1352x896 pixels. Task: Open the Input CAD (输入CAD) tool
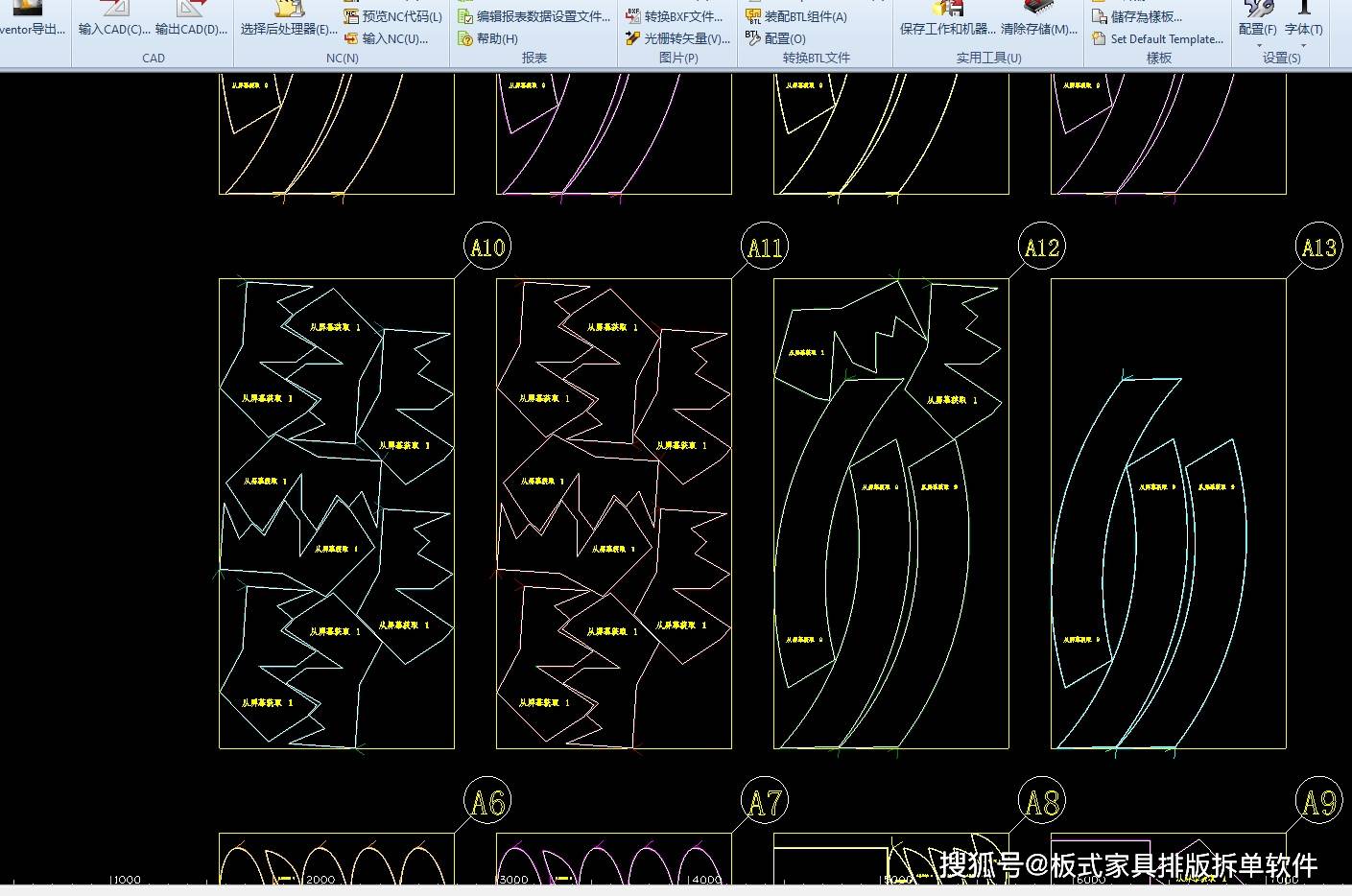[x=113, y=12]
